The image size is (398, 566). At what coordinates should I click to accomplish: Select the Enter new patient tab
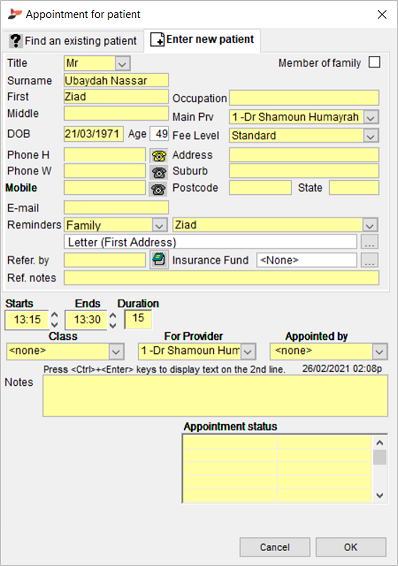pos(202,39)
